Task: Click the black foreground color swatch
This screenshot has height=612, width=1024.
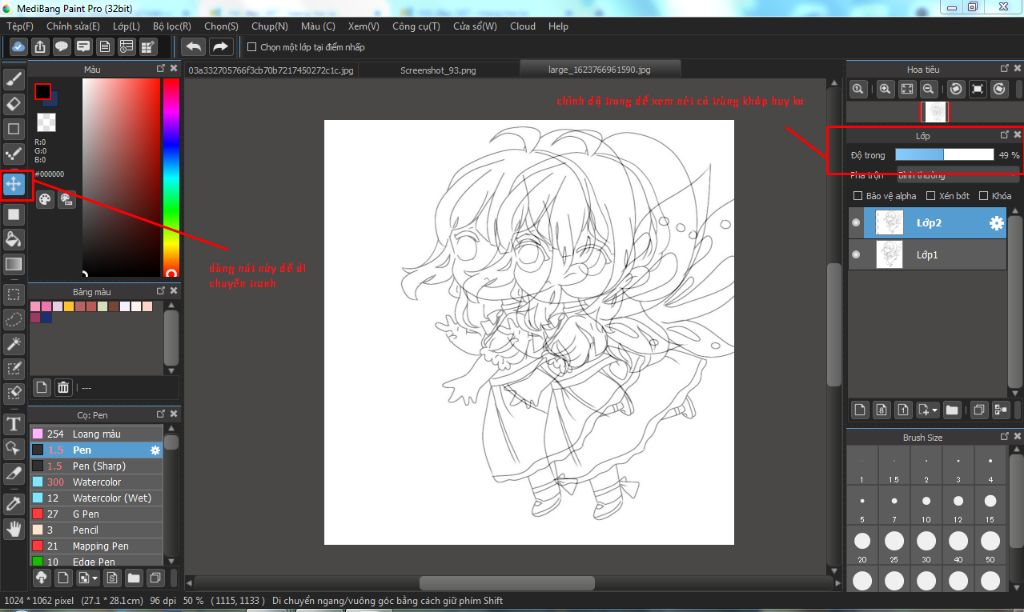Action: click(x=43, y=91)
